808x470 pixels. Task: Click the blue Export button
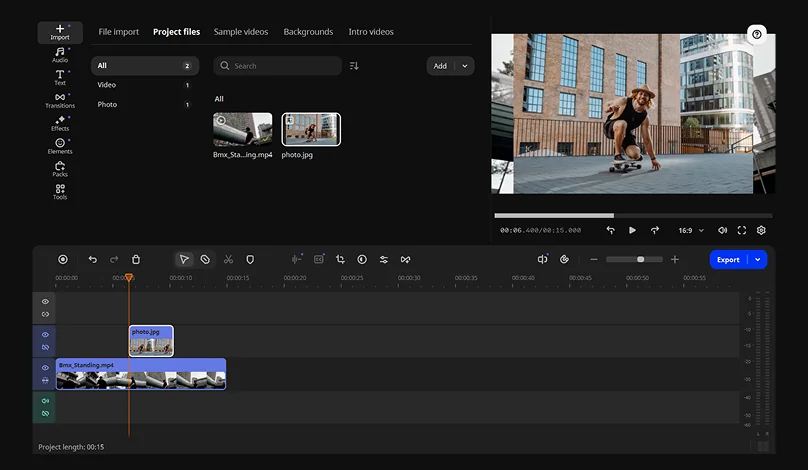(728, 259)
